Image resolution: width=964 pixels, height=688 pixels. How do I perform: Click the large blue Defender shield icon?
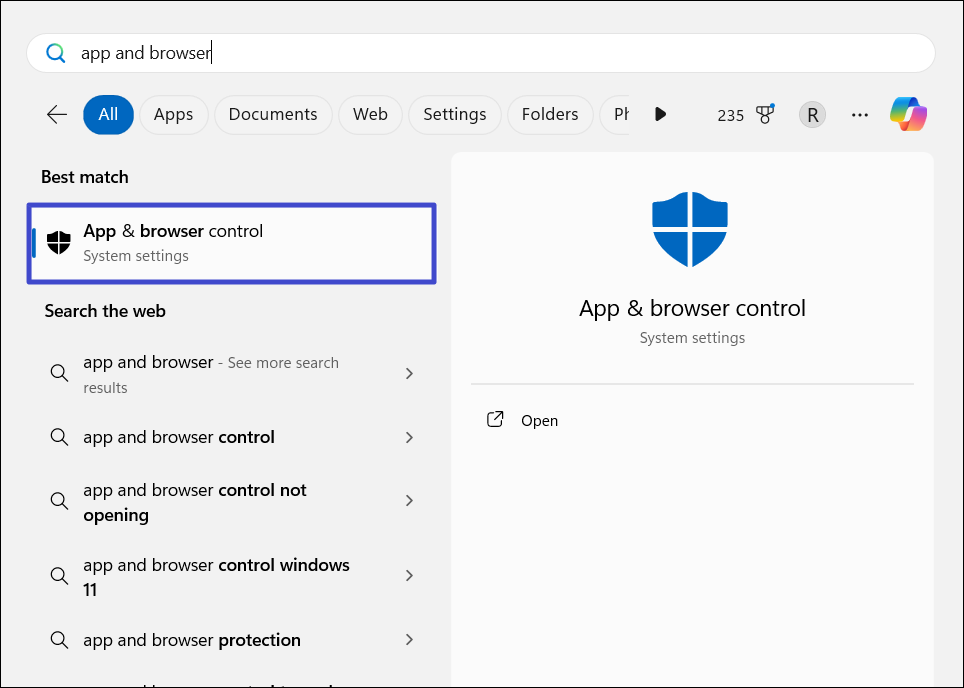(690, 229)
